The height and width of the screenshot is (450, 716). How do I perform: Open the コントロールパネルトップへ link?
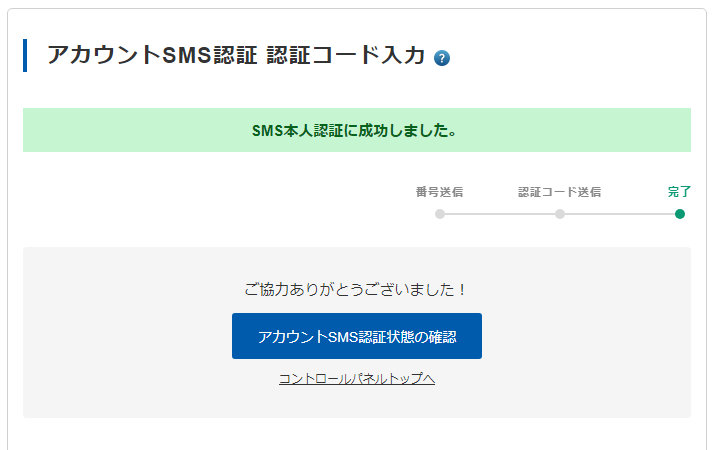tap(356, 379)
